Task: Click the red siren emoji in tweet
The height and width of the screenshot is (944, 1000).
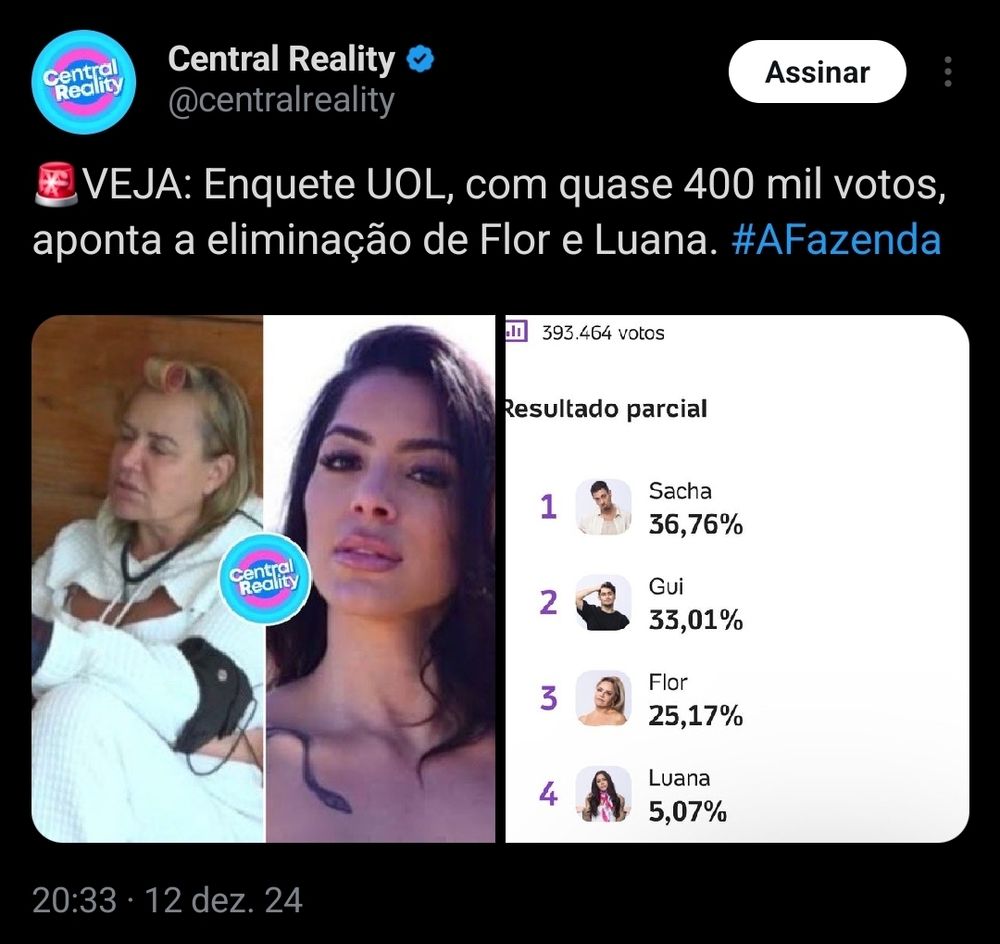Action: pos(56,185)
